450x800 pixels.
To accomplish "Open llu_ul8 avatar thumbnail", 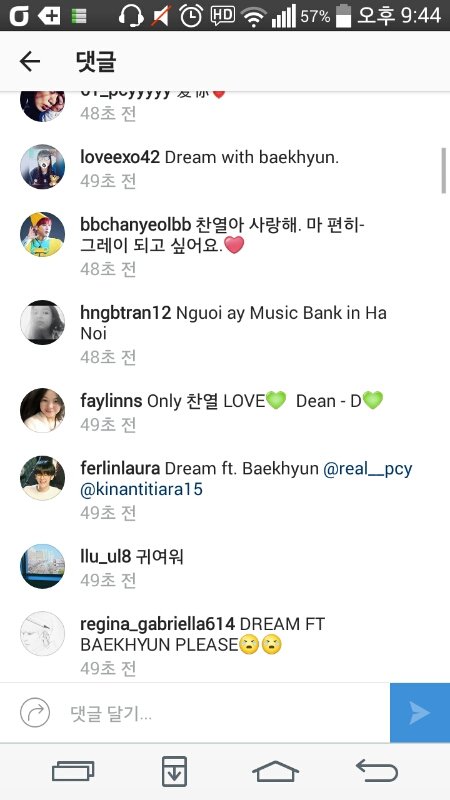I will point(42,566).
